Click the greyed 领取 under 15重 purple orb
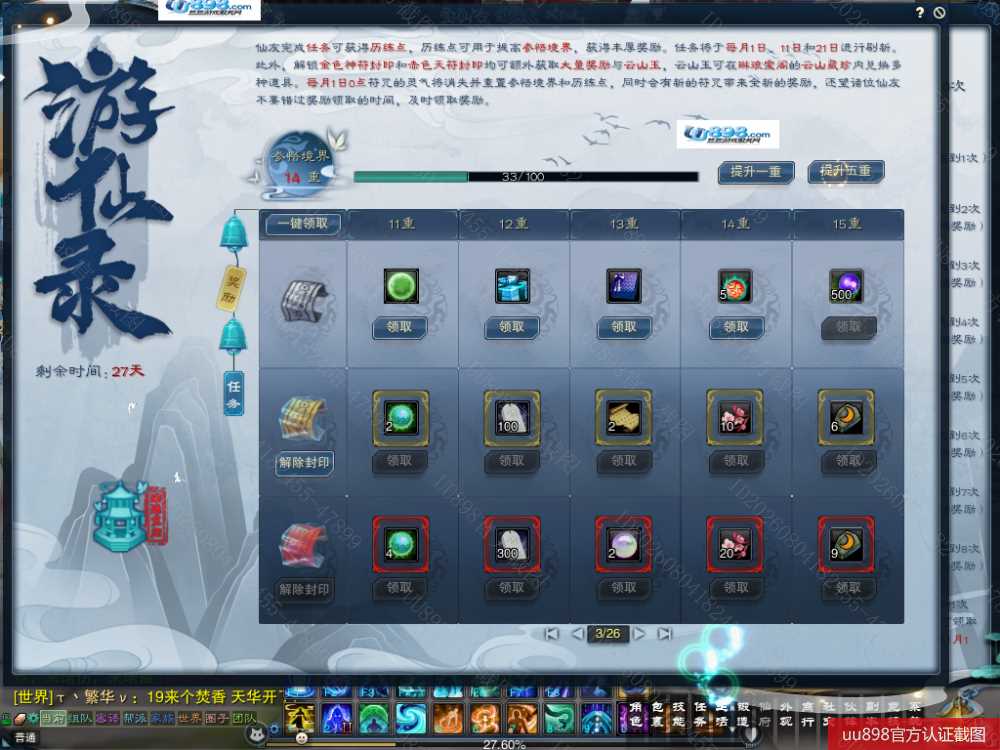The width and height of the screenshot is (1000, 750). [x=848, y=328]
